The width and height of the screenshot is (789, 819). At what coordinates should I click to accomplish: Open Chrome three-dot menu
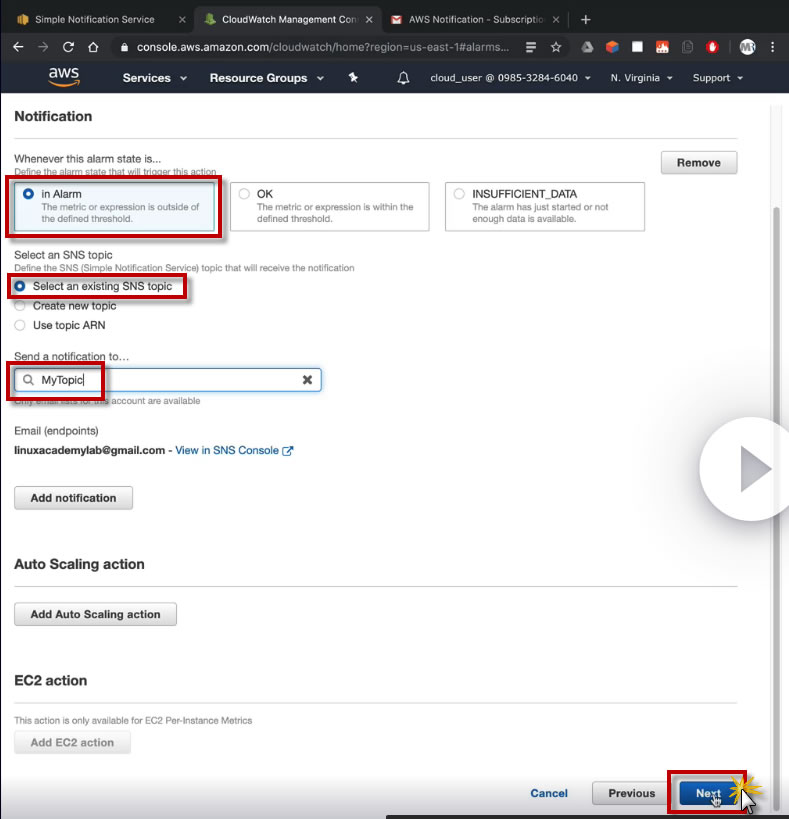tap(773, 47)
